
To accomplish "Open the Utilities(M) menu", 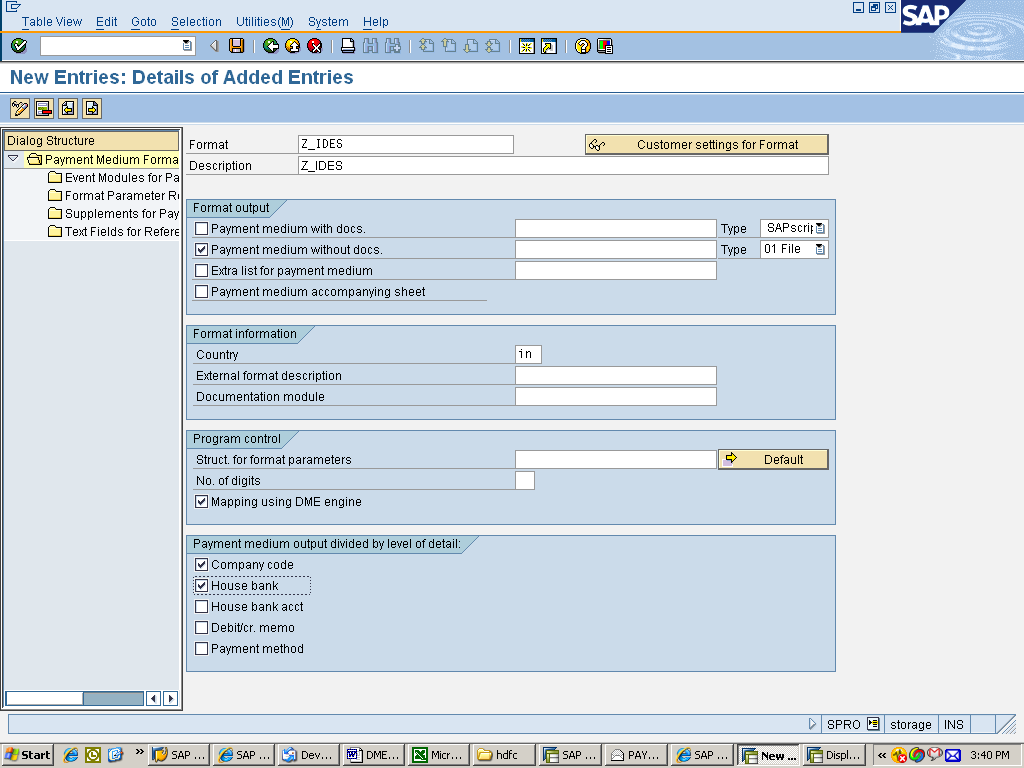I will point(264,22).
